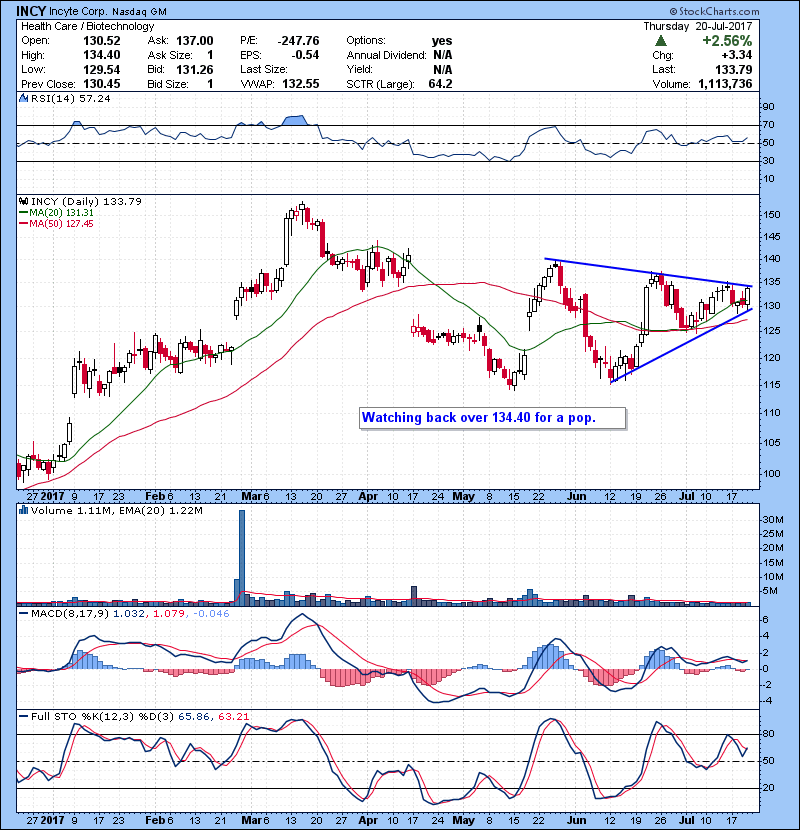Click the Low price value 129.54
The image size is (800, 830).
102,70
